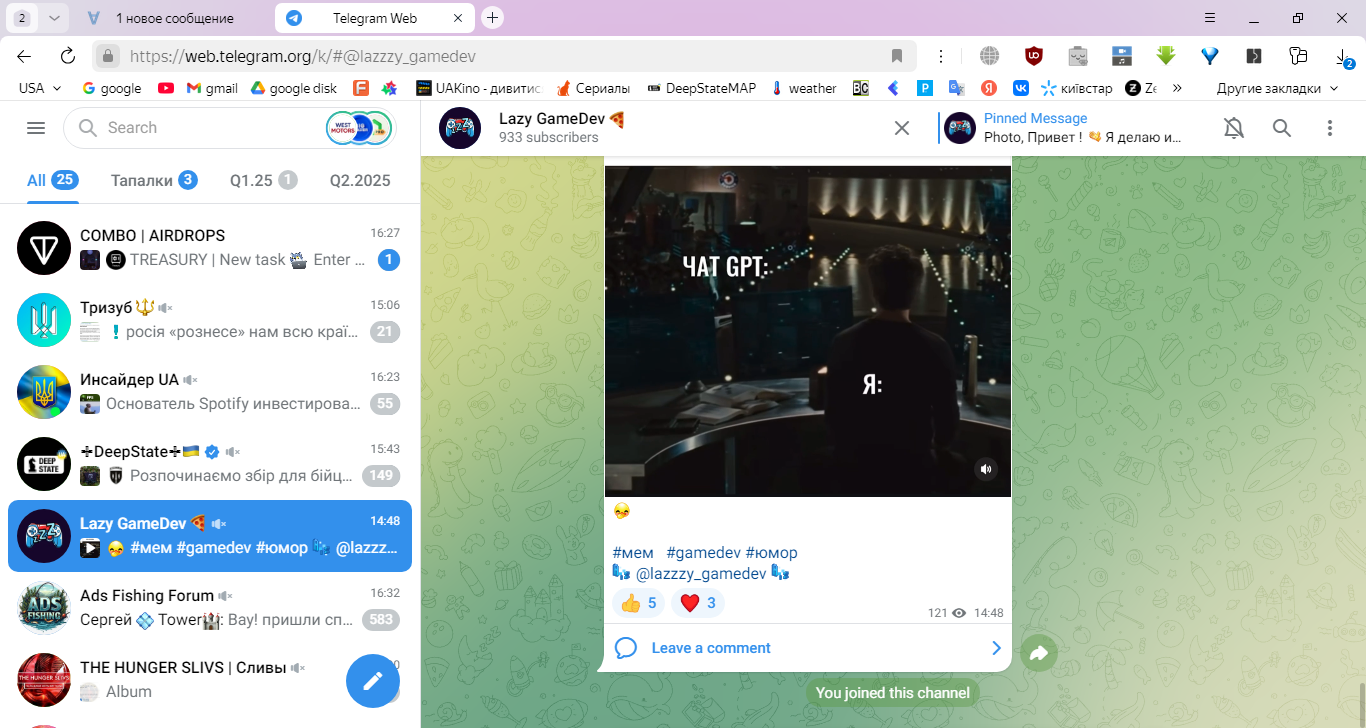This screenshot has width=1366, height=728.
Task: Open the Telegram hamburger menu
Action: (36, 128)
